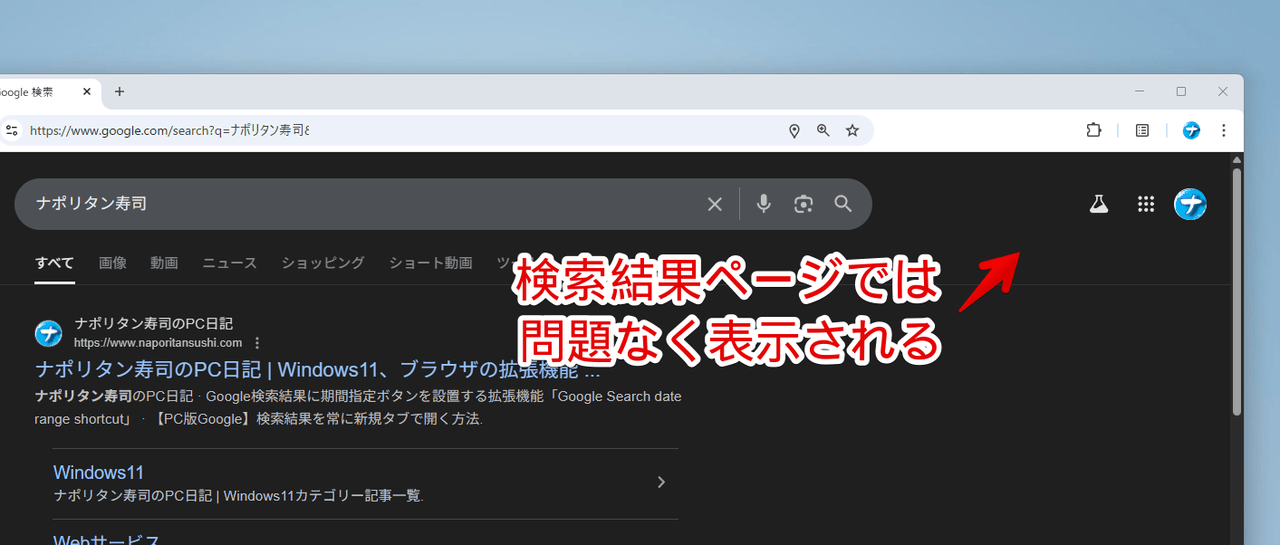The width and height of the screenshot is (1280, 545).
Task: Bookmark this page with star icon
Action: tap(852, 131)
